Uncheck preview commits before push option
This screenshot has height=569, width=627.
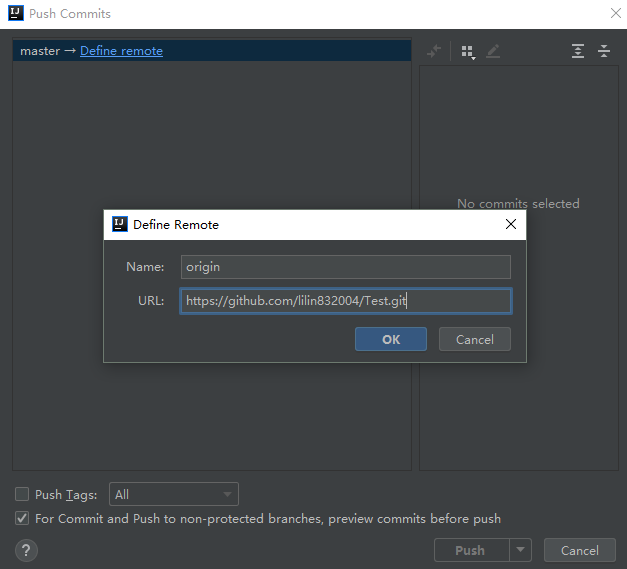click(x=22, y=519)
